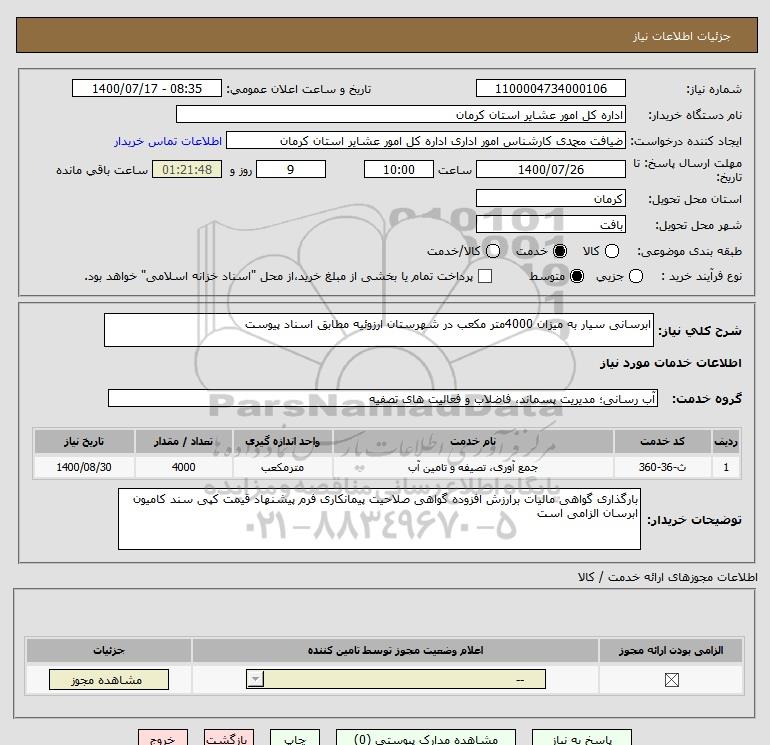
Task: Click the چاپ print button
Action: click(295, 738)
